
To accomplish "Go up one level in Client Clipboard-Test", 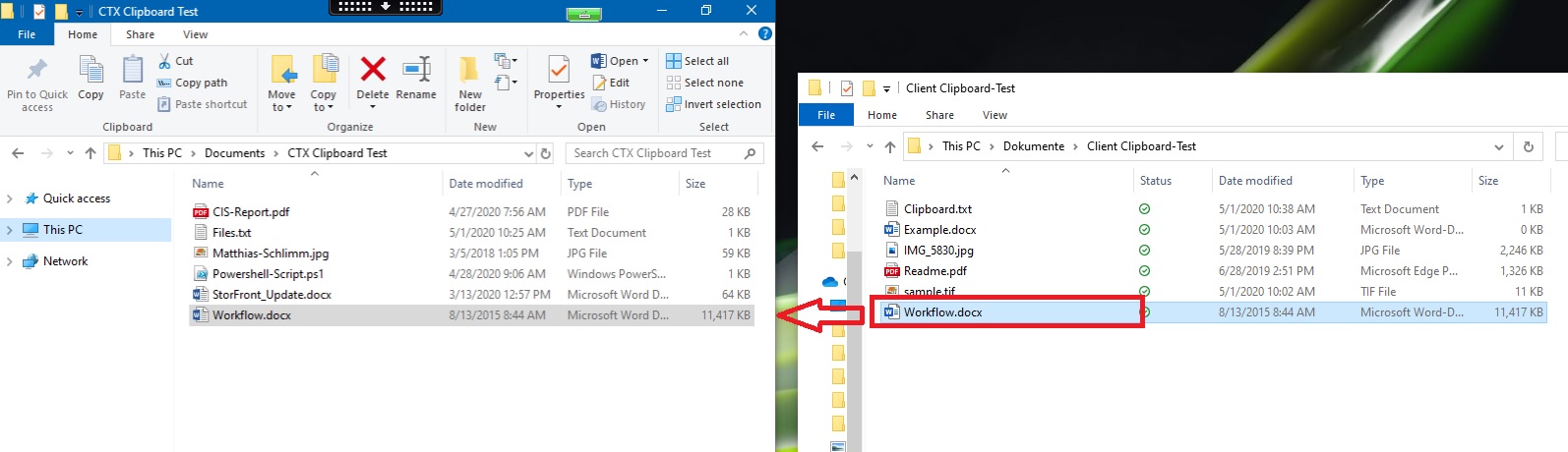I will [890, 146].
